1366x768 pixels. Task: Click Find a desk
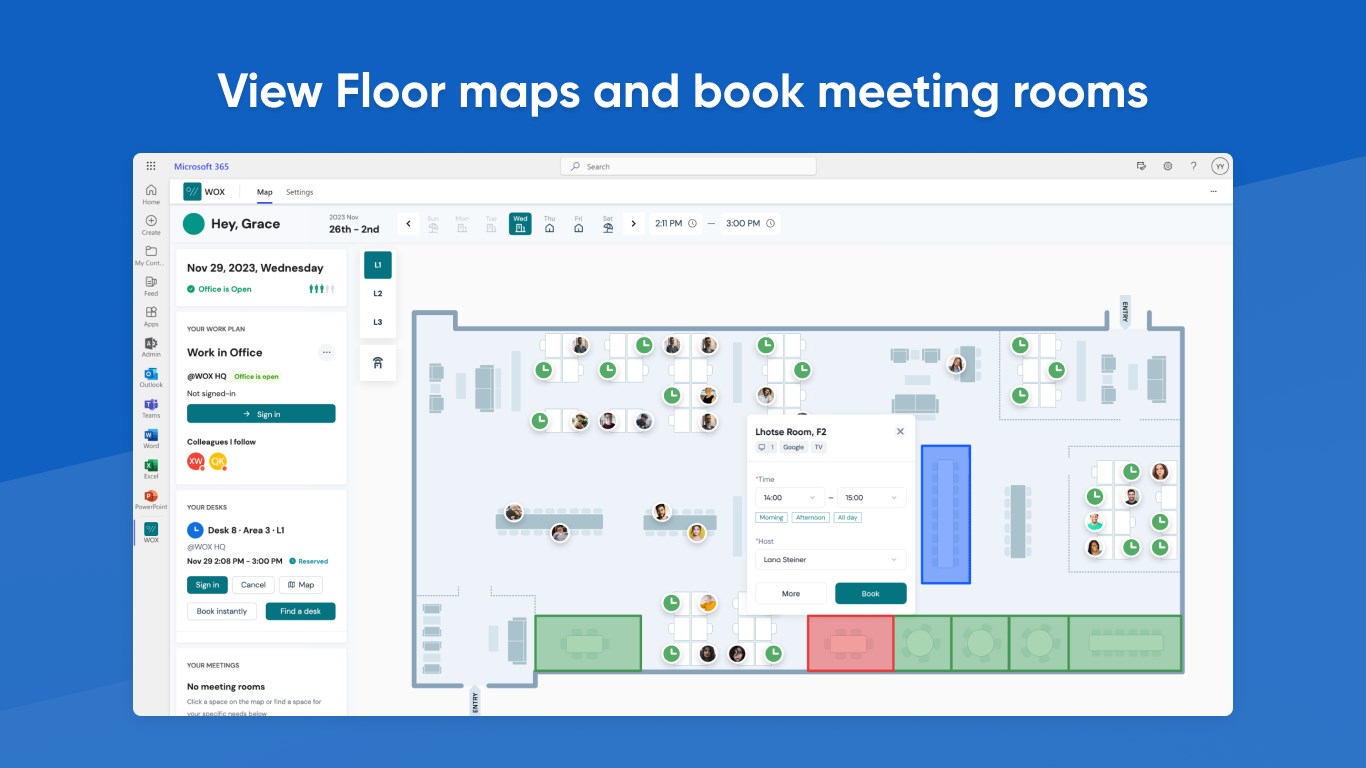point(301,611)
